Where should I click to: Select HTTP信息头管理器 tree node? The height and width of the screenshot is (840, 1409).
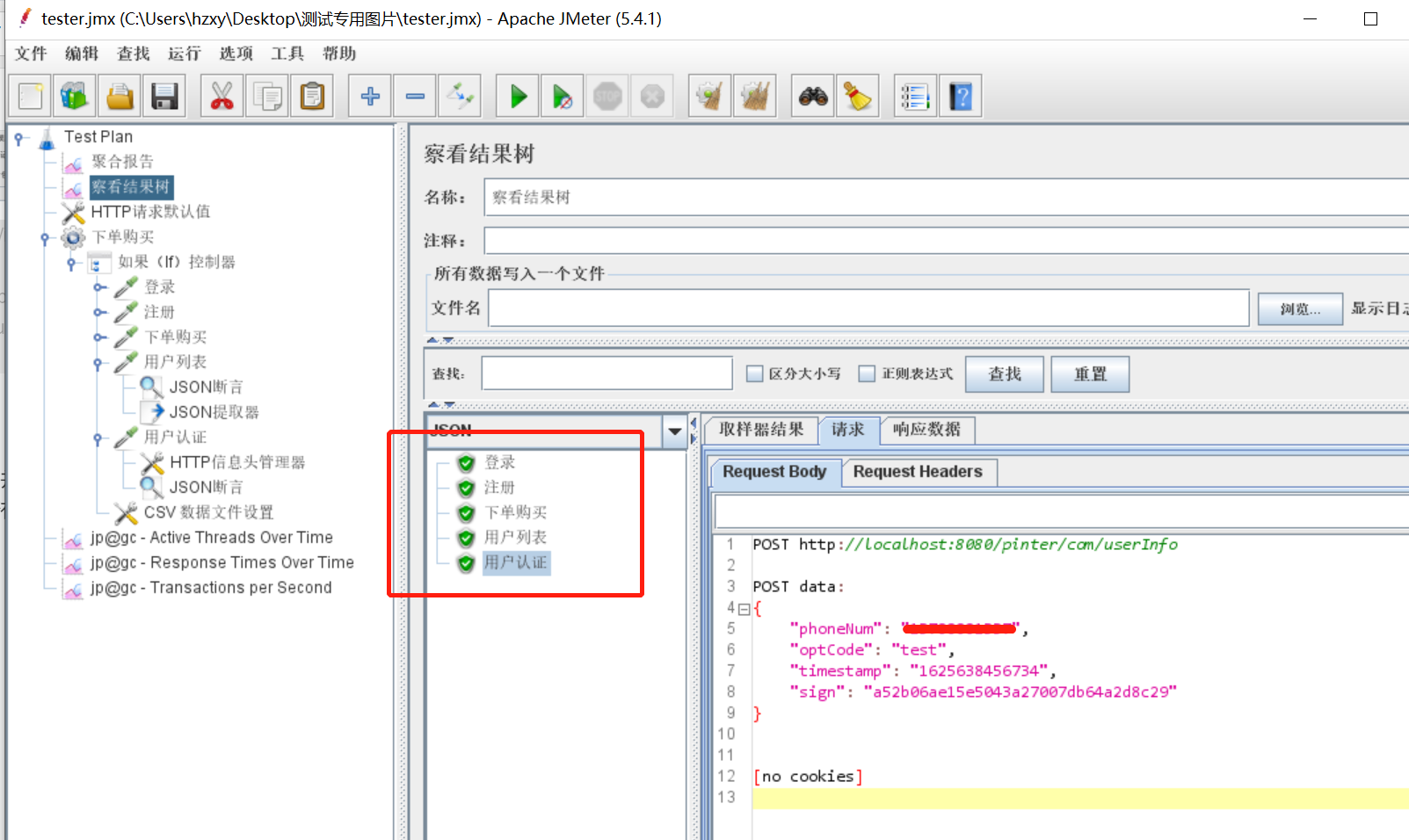(x=237, y=462)
